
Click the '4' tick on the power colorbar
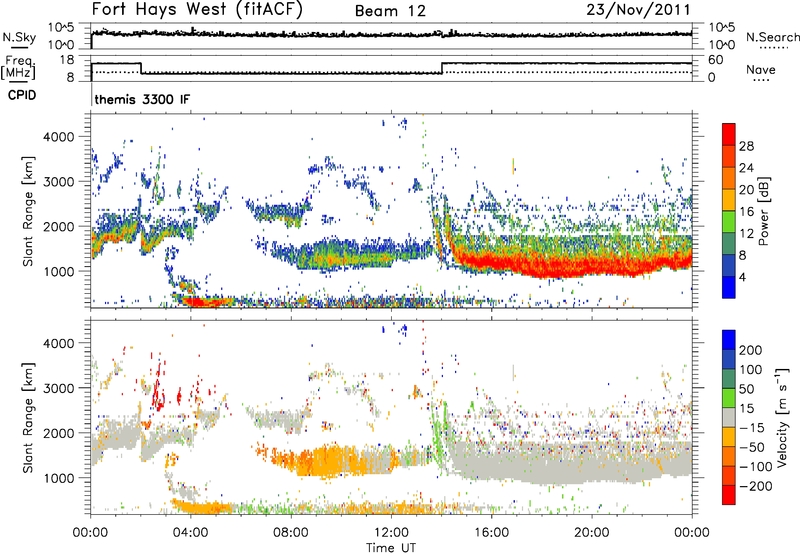pyautogui.click(x=743, y=277)
